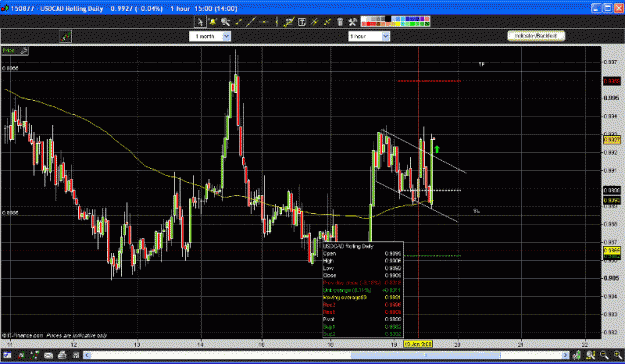Click the green upward arrow marker on chart

coord(437,150)
